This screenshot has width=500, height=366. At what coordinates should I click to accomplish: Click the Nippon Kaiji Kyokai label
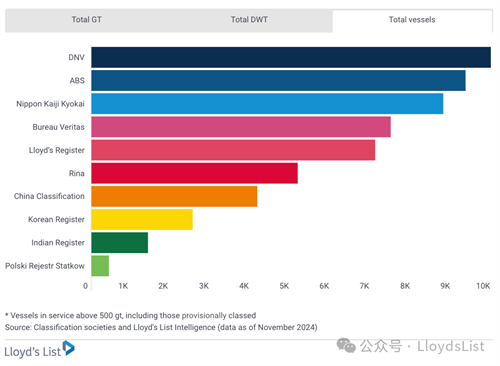click(x=50, y=104)
